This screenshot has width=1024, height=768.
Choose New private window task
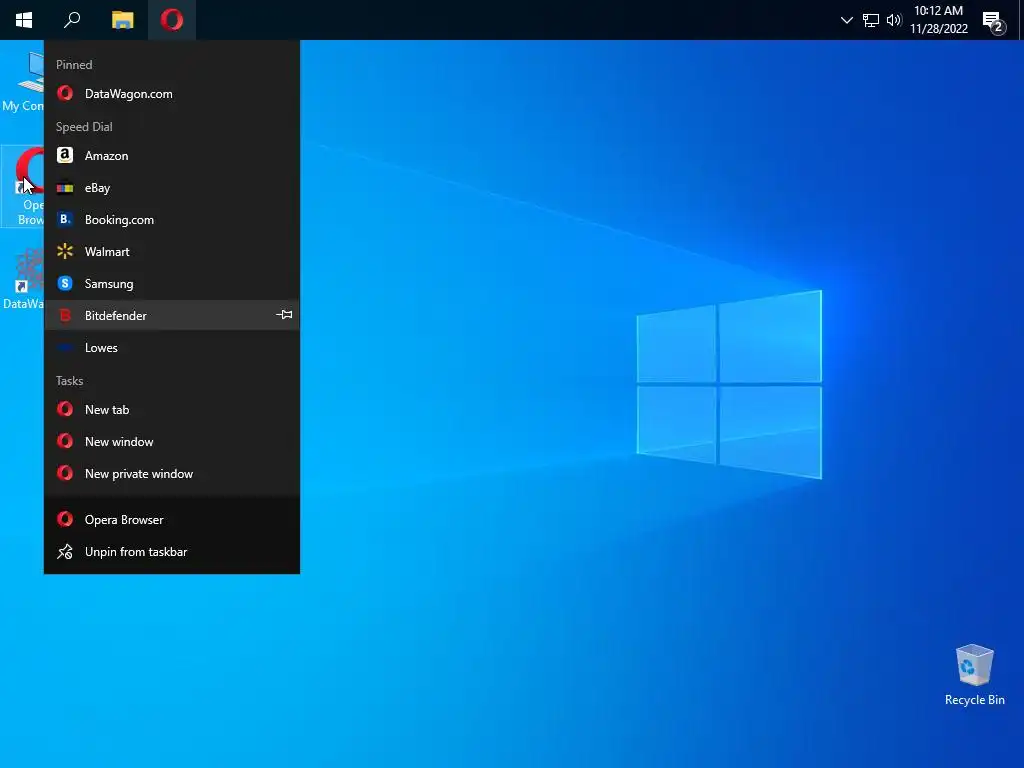(172, 473)
